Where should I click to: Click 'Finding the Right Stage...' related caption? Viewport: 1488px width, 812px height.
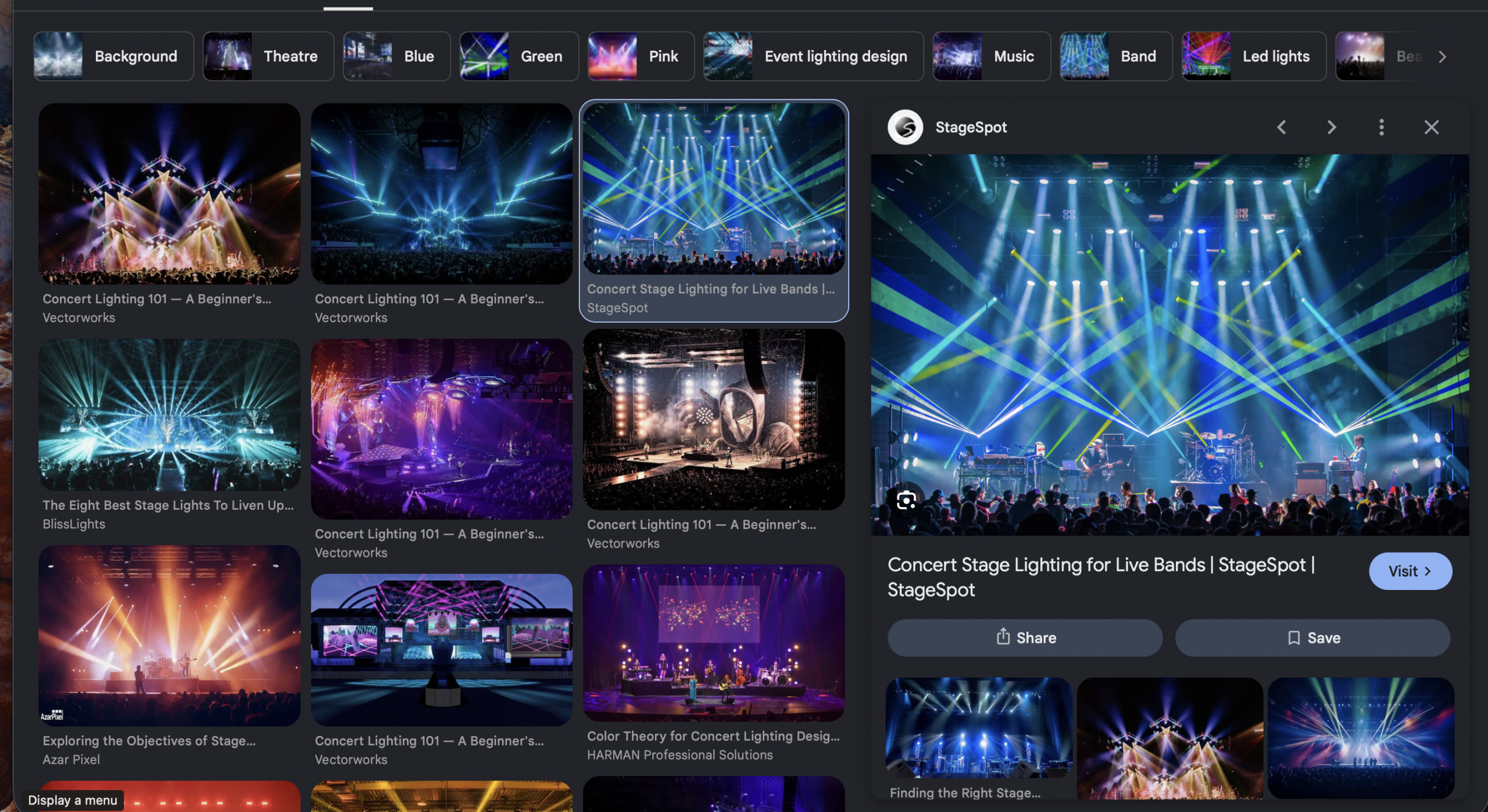pos(965,793)
